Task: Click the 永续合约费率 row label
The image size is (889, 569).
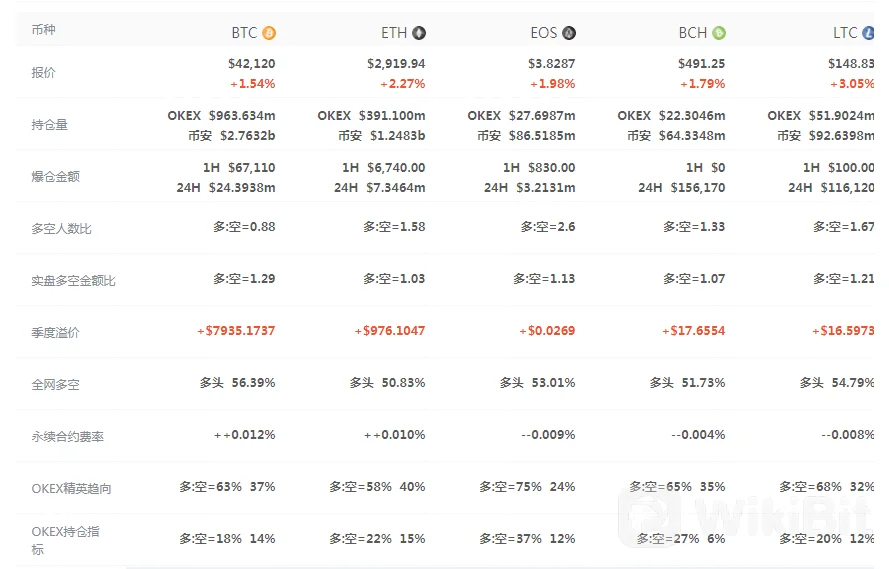Action: pyautogui.click(x=68, y=436)
